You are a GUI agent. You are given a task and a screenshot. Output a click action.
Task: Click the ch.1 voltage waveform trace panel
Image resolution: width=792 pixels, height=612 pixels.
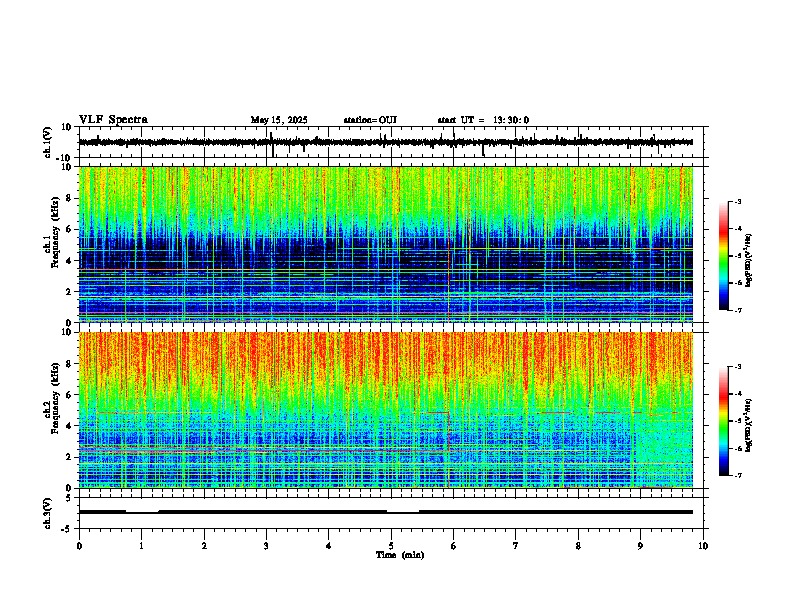(391, 142)
